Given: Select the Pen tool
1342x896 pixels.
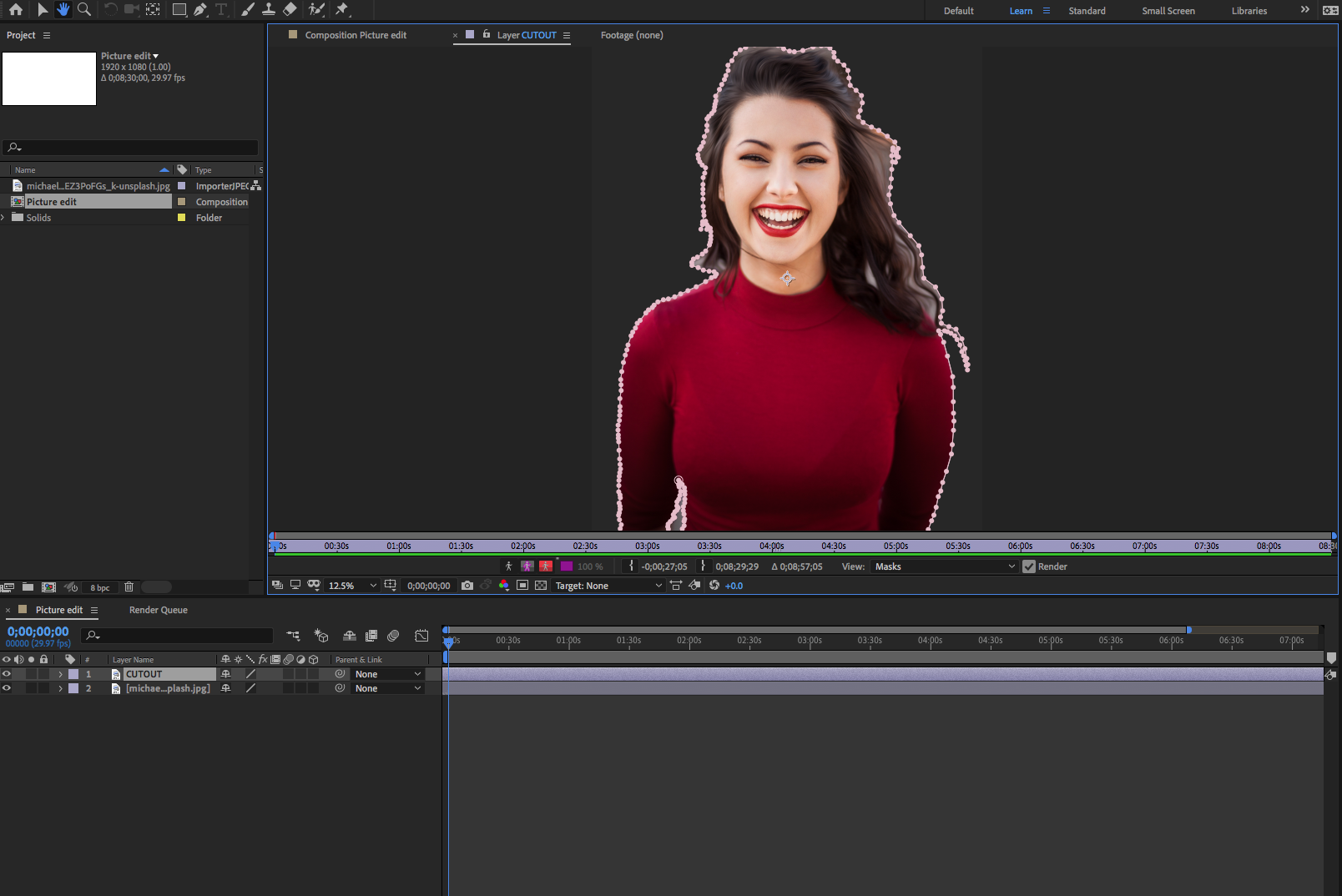Looking at the screenshot, I should click(200, 10).
